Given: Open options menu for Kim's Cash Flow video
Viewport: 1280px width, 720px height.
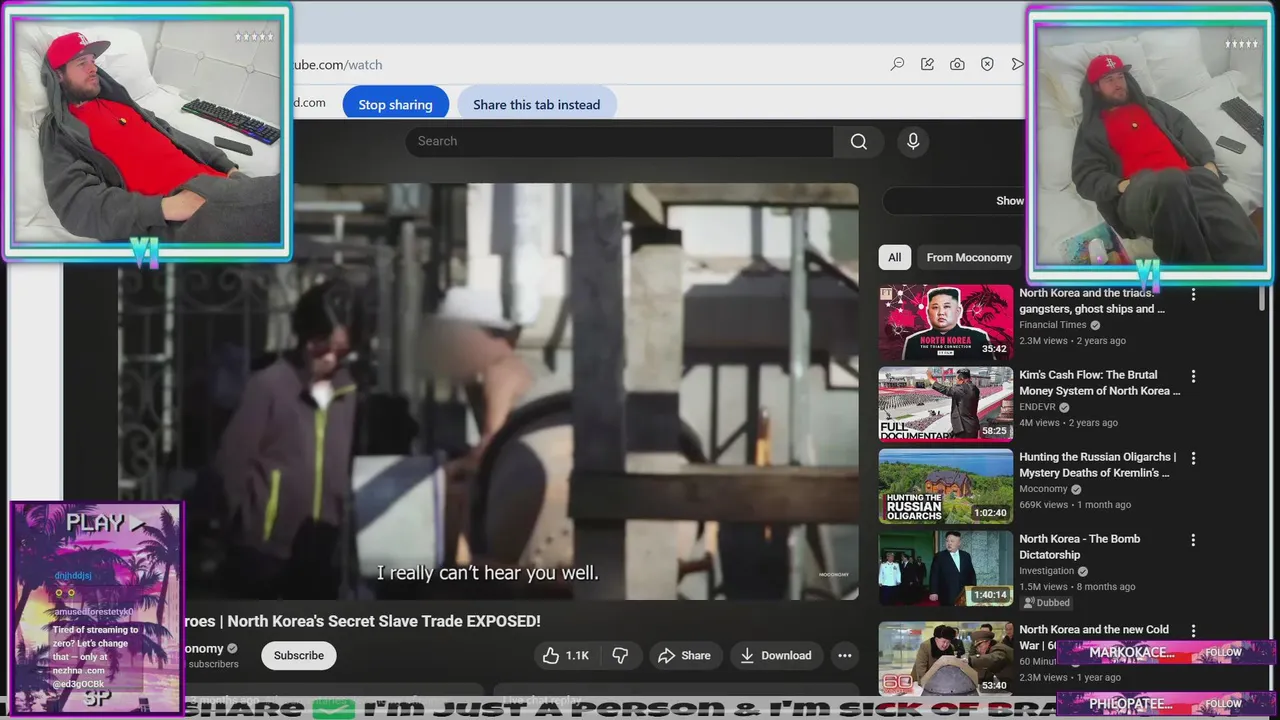Looking at the screenshot, I should pos(1192,376).
